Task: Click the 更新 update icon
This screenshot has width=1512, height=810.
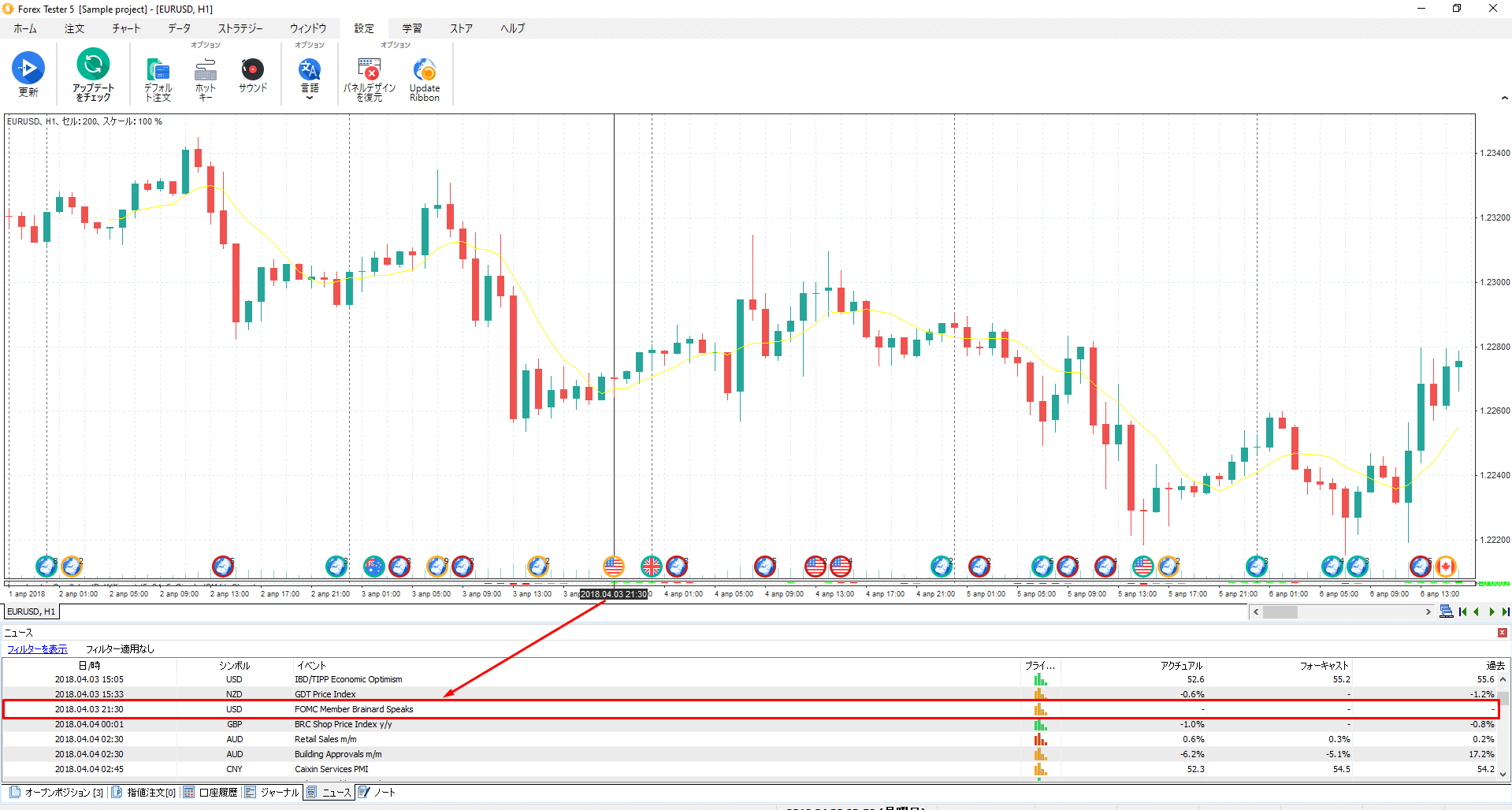Action: pyautogui.click(x=28, y=70)
